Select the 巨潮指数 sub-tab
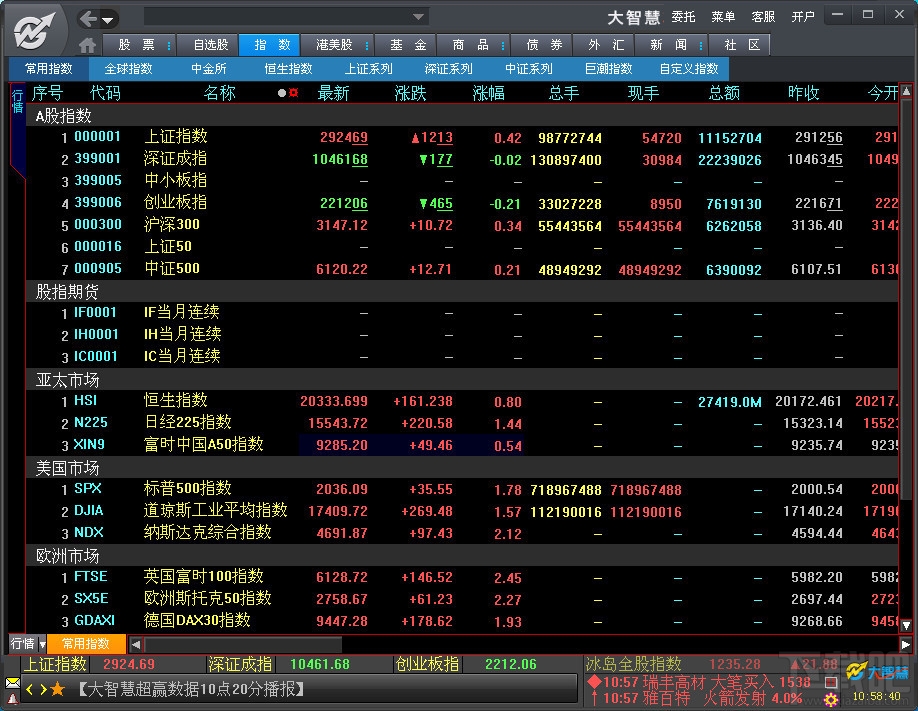Viewport: 918px width, 711px height. [609, 69]
